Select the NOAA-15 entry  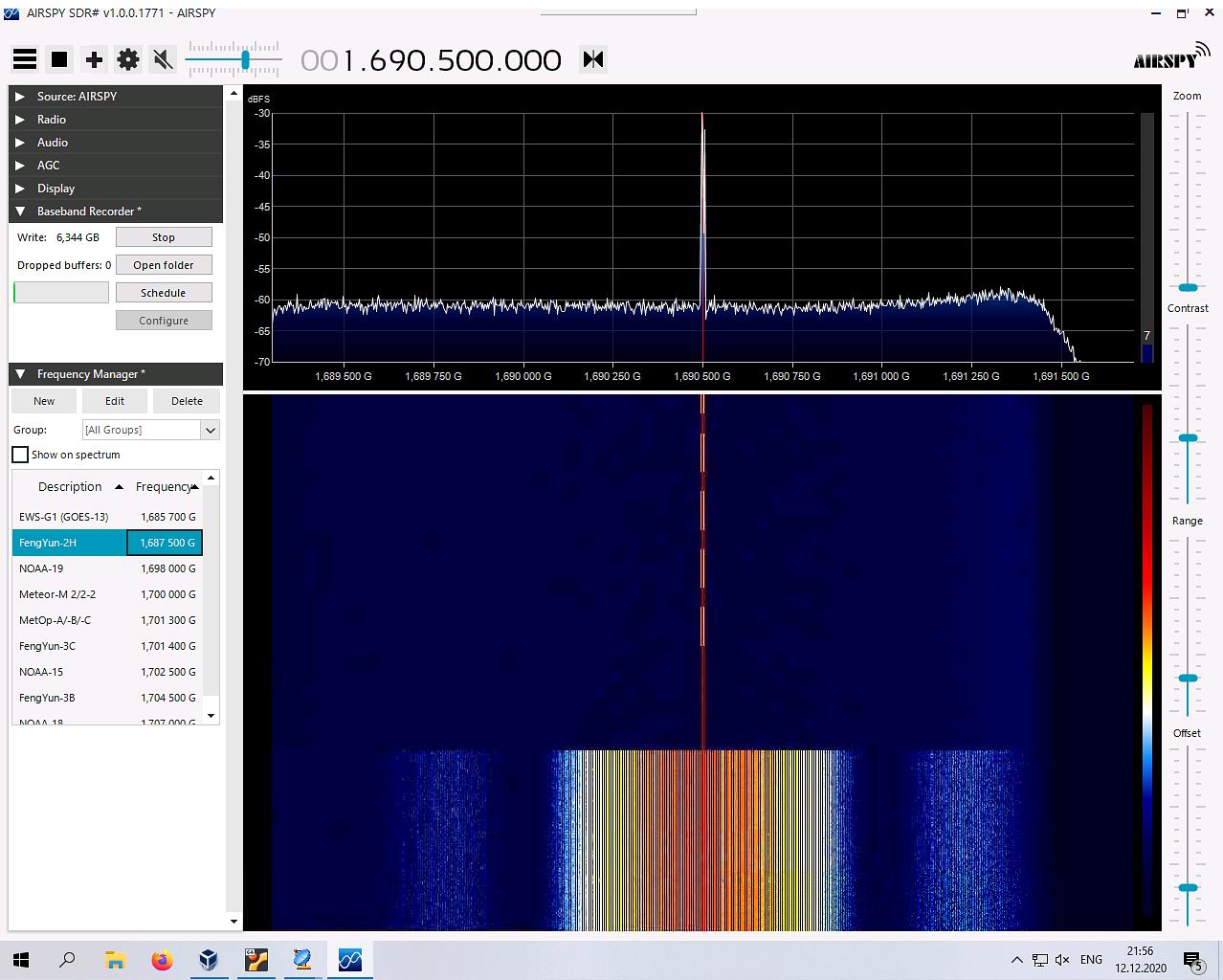[x=107, y=672]
